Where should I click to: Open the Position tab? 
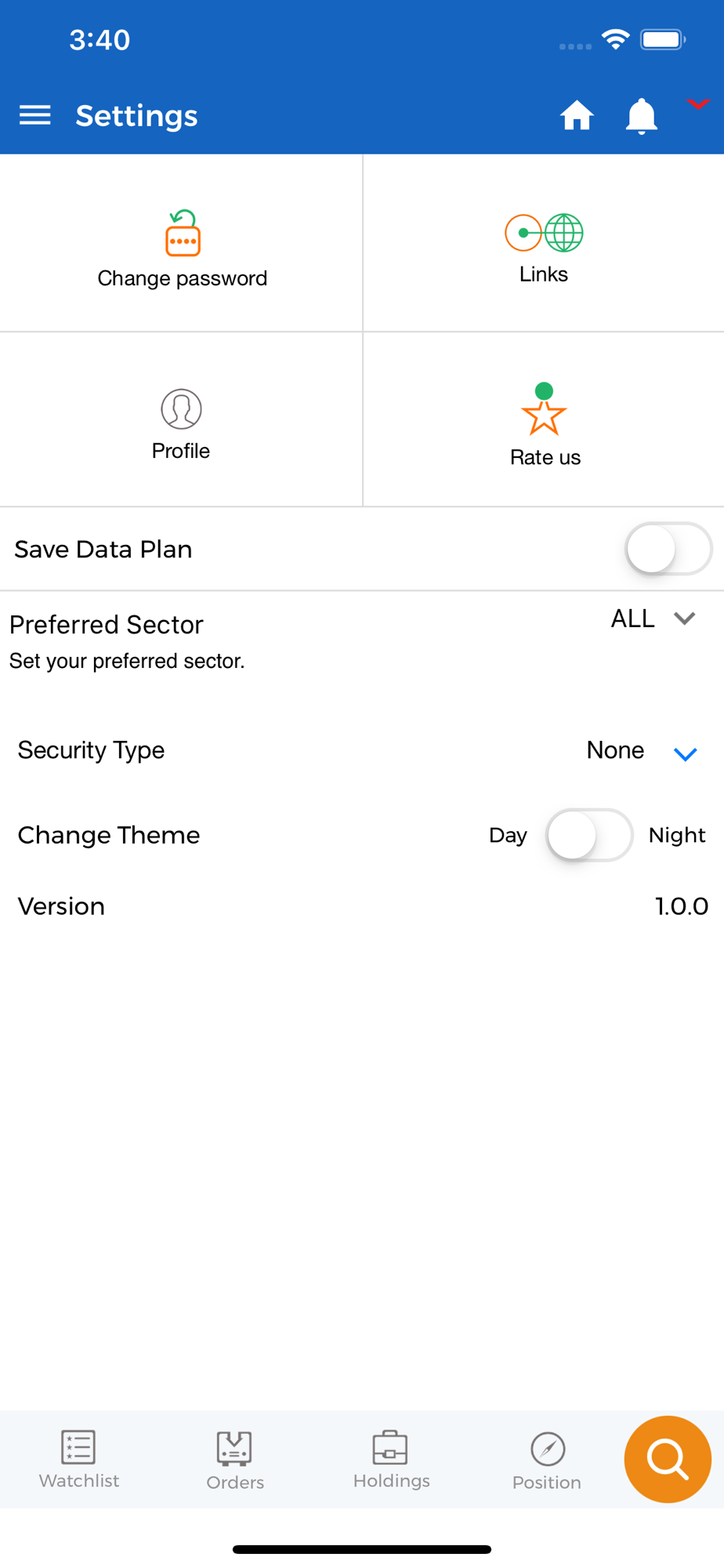547,1460
